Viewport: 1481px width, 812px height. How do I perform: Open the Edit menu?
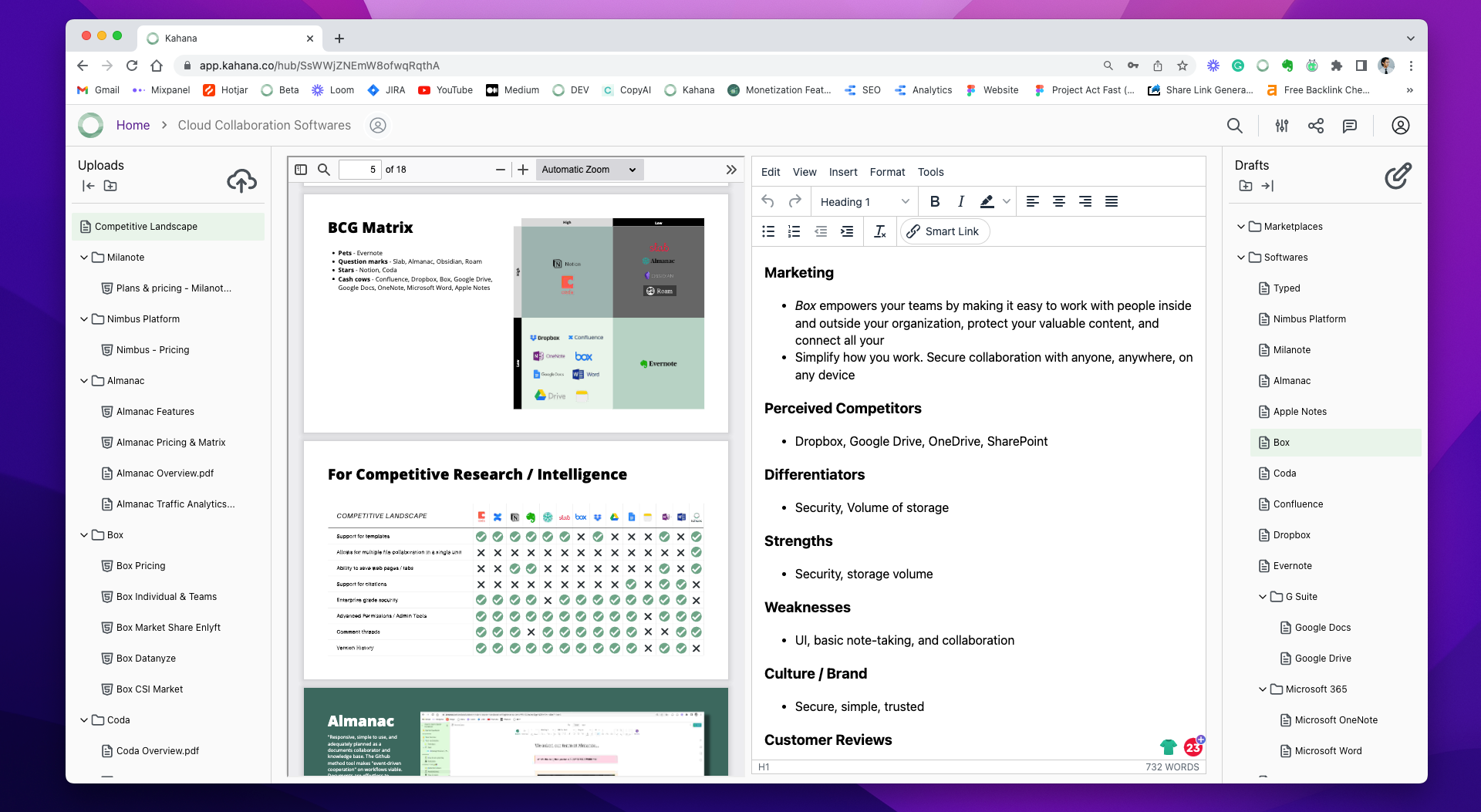[771, 172]
